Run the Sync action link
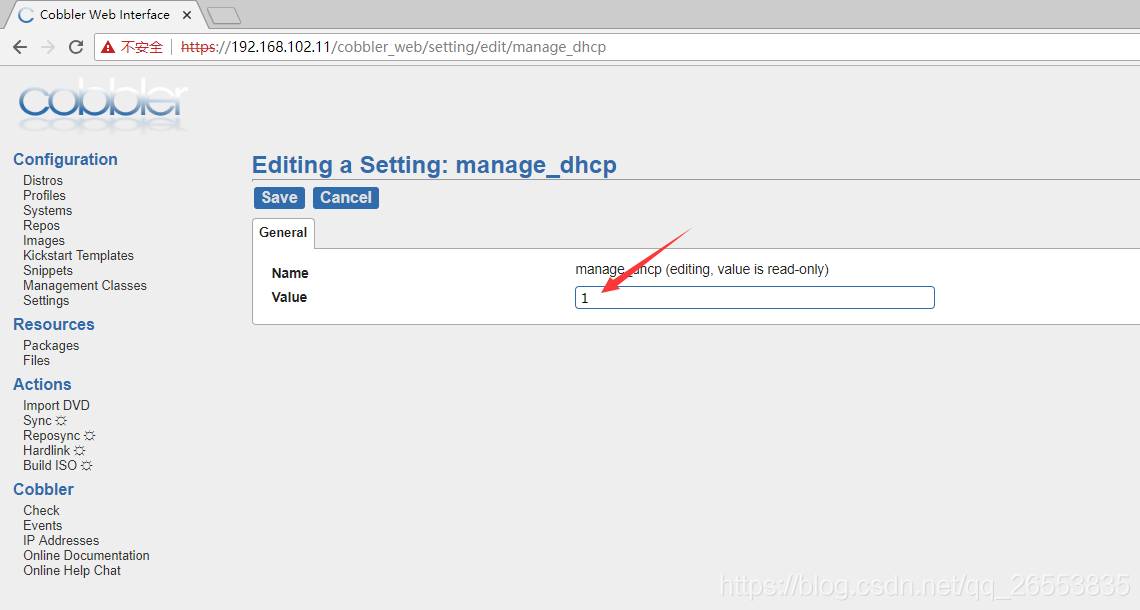Screen dimensions: 1140x610 (x=37, y=421)
